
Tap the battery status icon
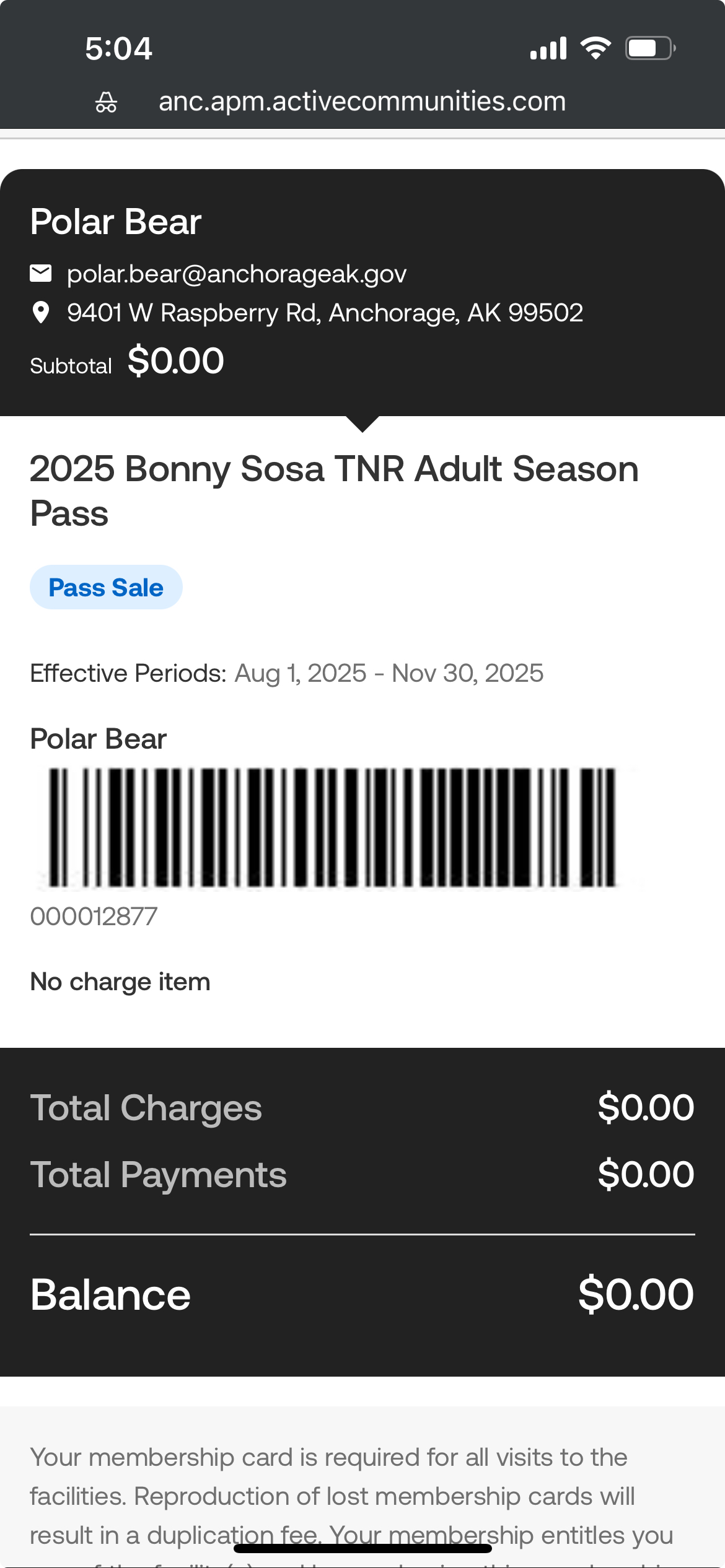tap(649, 48)
